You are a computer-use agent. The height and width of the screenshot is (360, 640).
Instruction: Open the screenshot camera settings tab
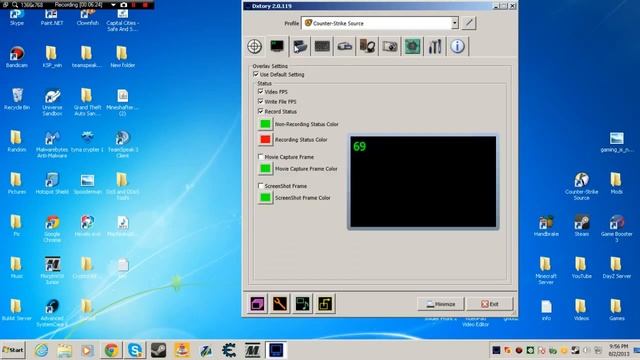pos(390,46)
